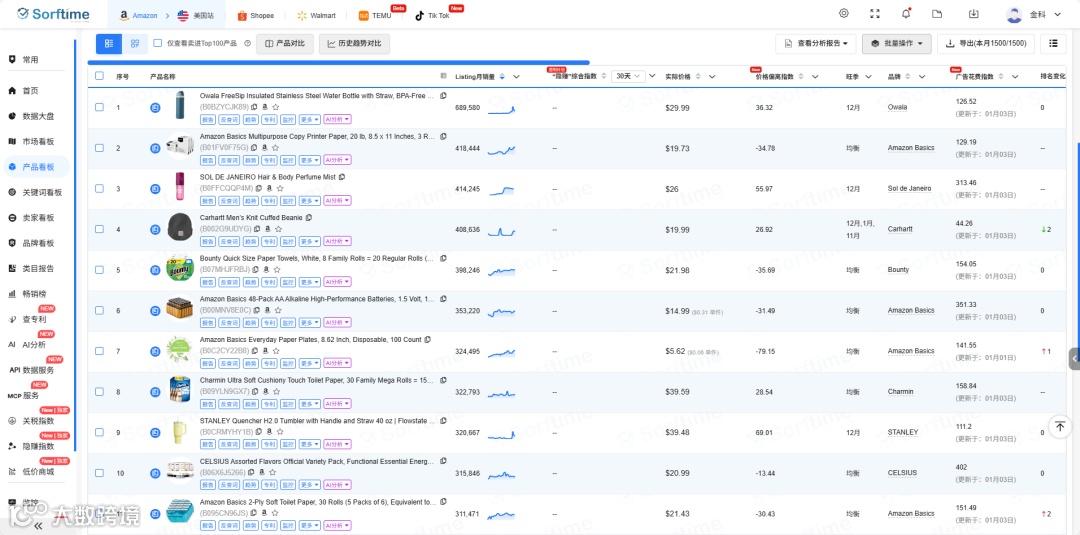
Task: Star the SOL DE JANEIRO product
Action: click(280, 188)
